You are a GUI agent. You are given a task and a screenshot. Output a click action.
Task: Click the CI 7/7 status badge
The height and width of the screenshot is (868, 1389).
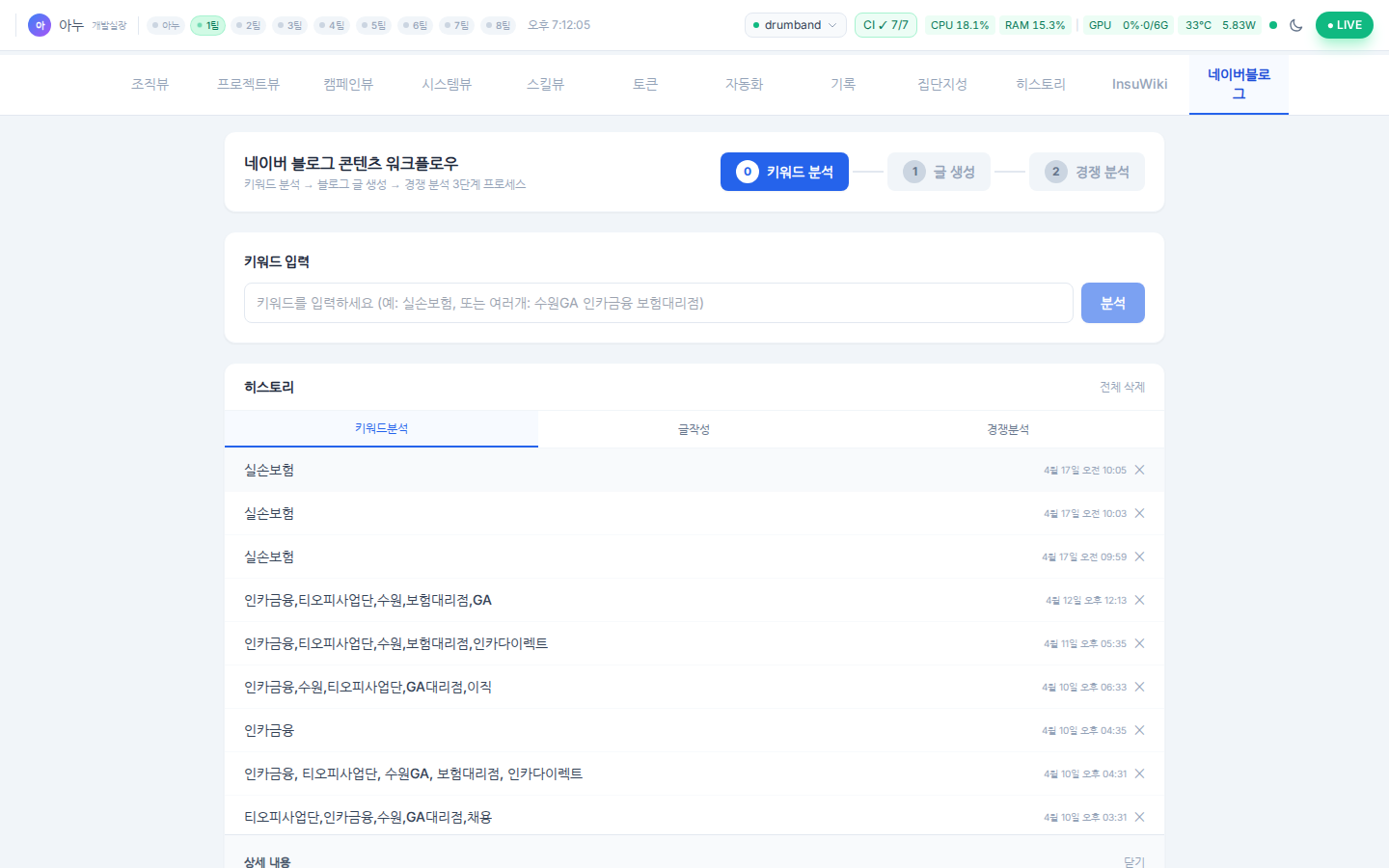point(885,25)
